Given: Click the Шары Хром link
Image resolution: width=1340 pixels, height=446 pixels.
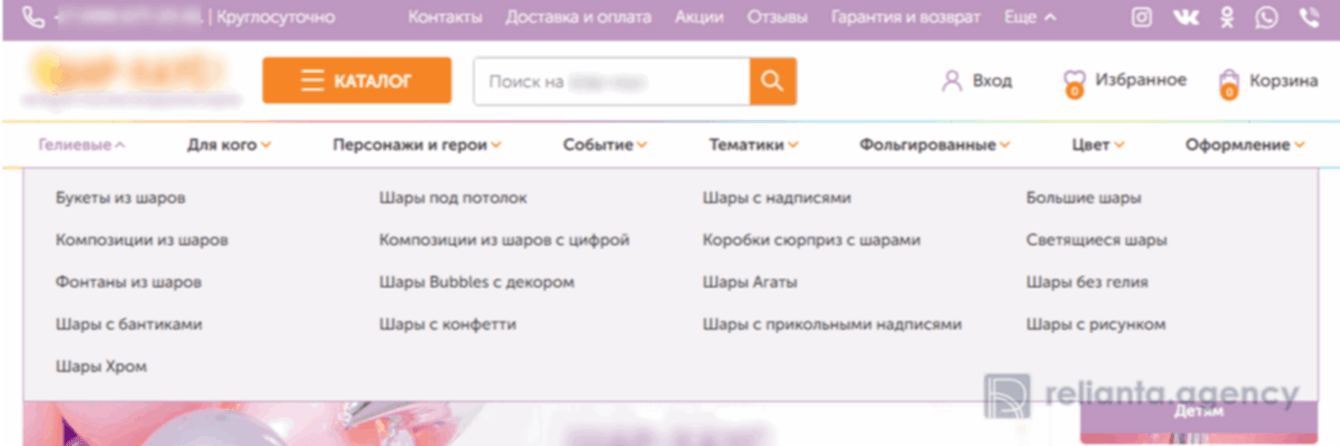Looking at the screenshot, I should (101, 366).
